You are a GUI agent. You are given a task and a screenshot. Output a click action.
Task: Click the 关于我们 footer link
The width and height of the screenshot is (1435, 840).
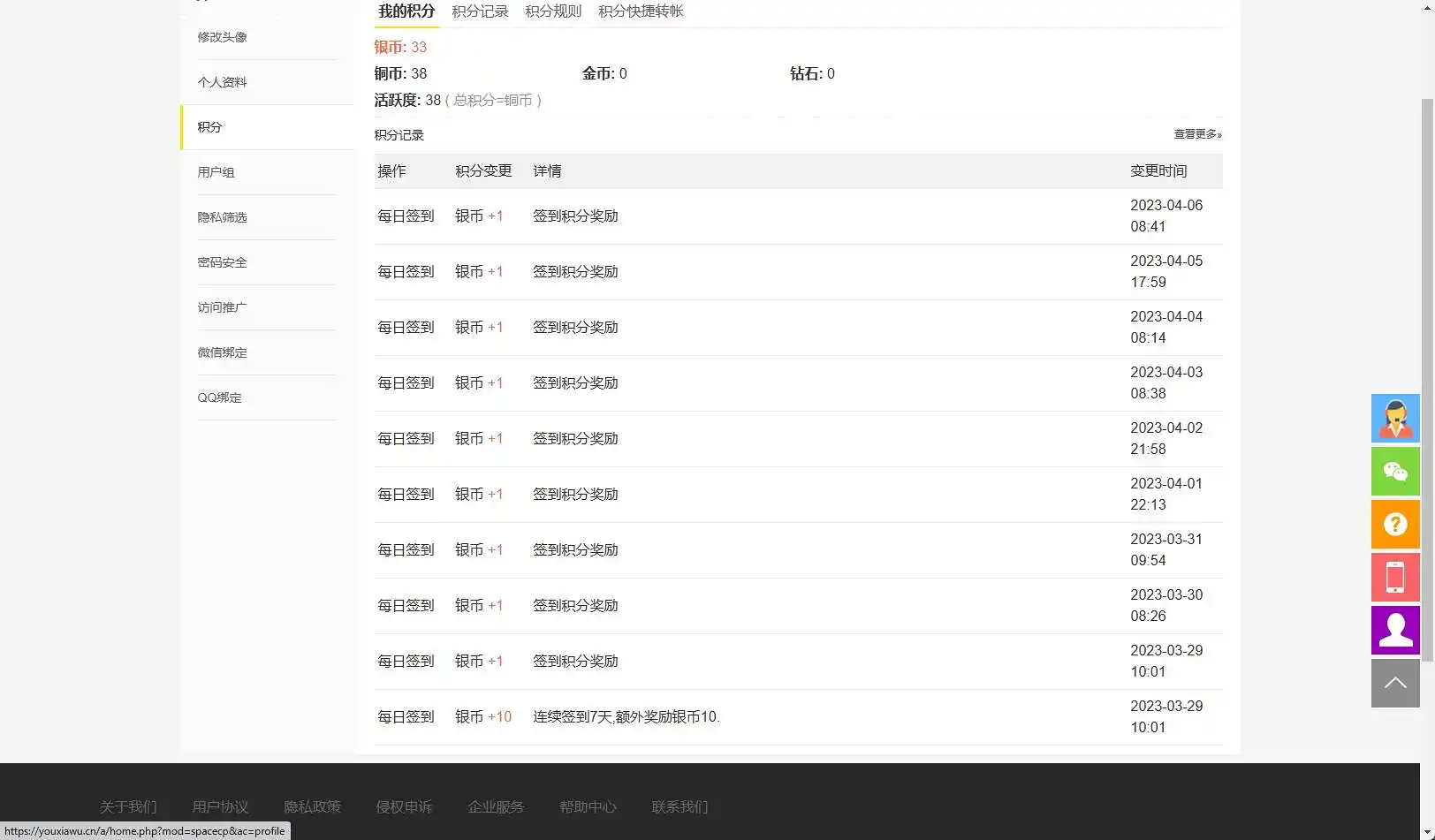pos(128,806)
